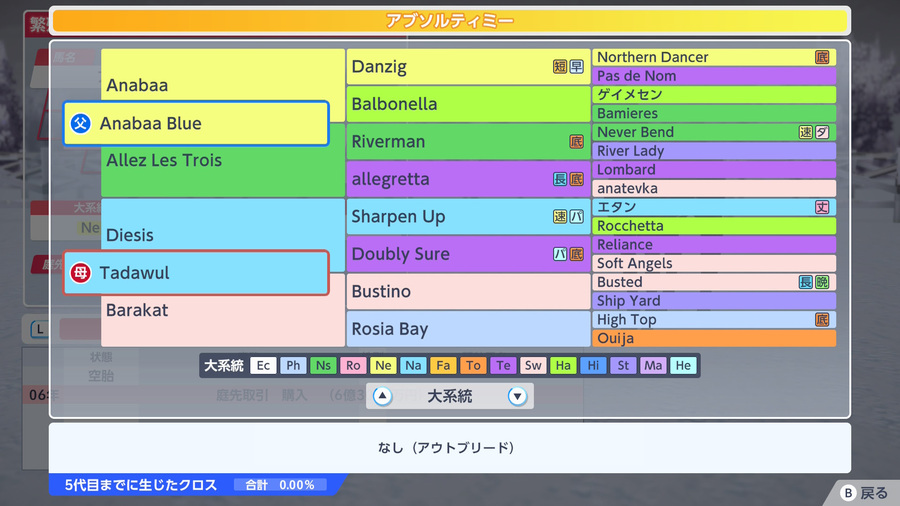Image resolution: width=900 pixels, height=506 pixels.
Task: Click the Sw lineage swatch
Action: pos(533,365)
